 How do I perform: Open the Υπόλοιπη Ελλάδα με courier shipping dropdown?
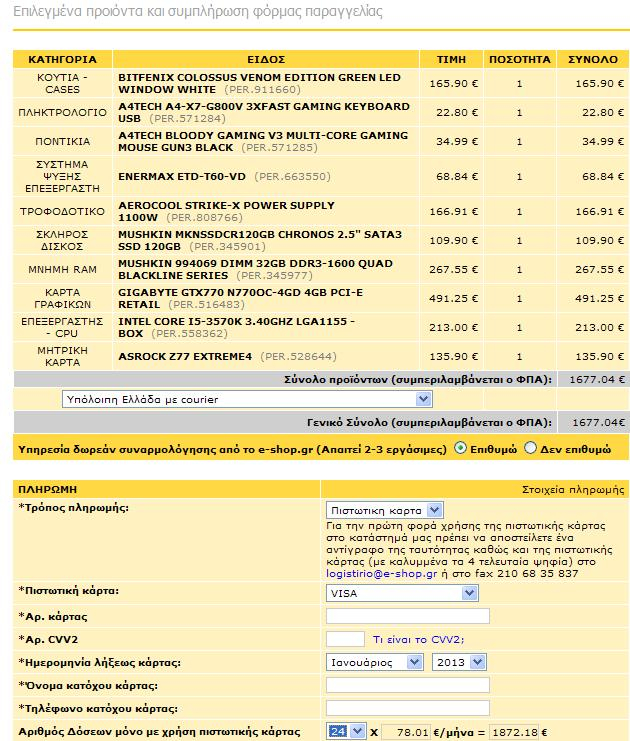click(x=247, y=399)
